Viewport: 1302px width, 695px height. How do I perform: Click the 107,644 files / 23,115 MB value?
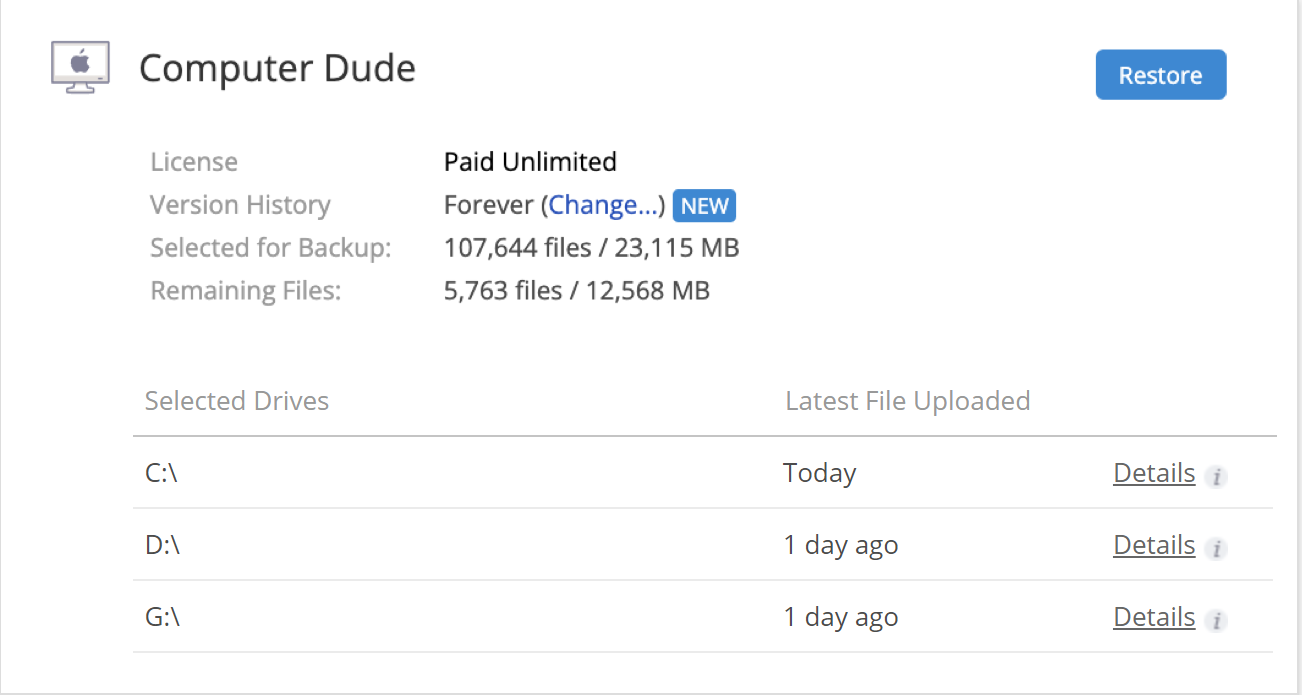592,248
